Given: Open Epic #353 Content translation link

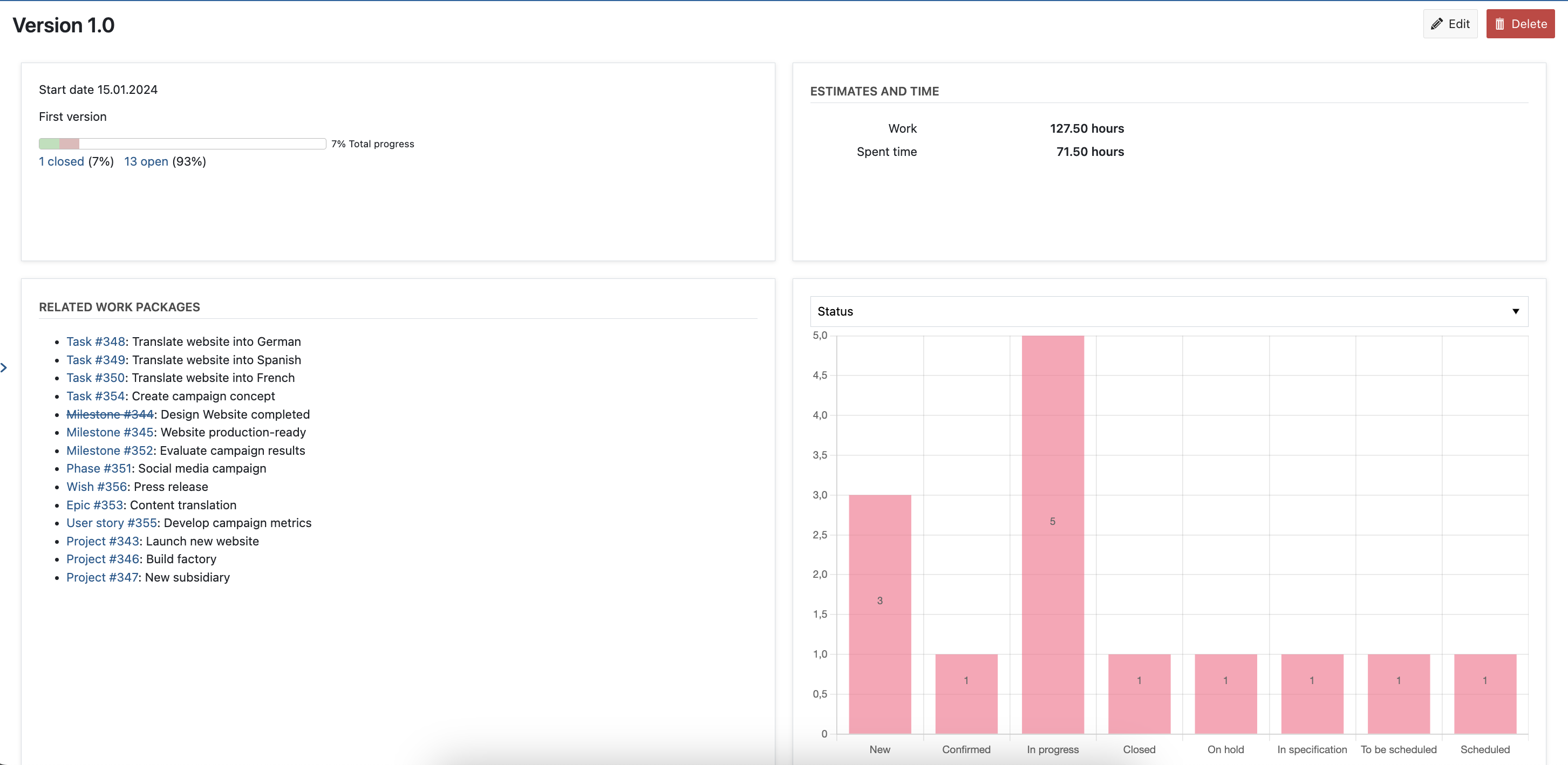Looking at the screenshot, I should [94, 505].
